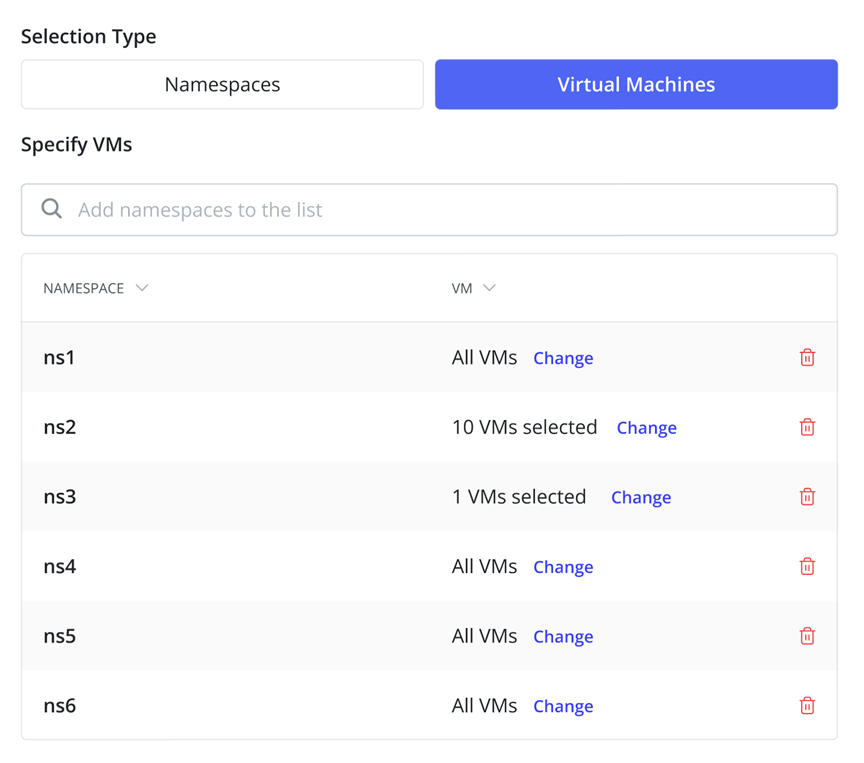Switch to Virtual Machines selection type
The width and height of the screenshot is (864, 763).
coord(636,84)
